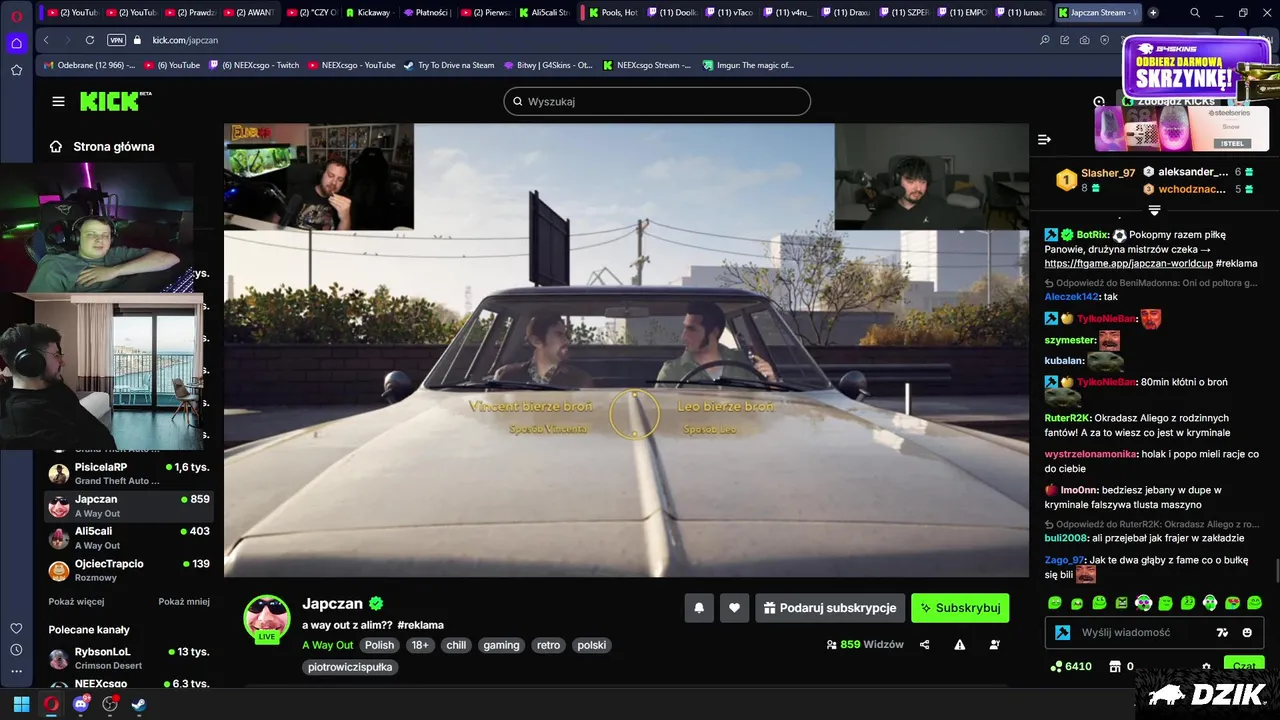Open the emoji picker in chat input
This screenshot has width=1280, height=720.
tap(1247, 633)
